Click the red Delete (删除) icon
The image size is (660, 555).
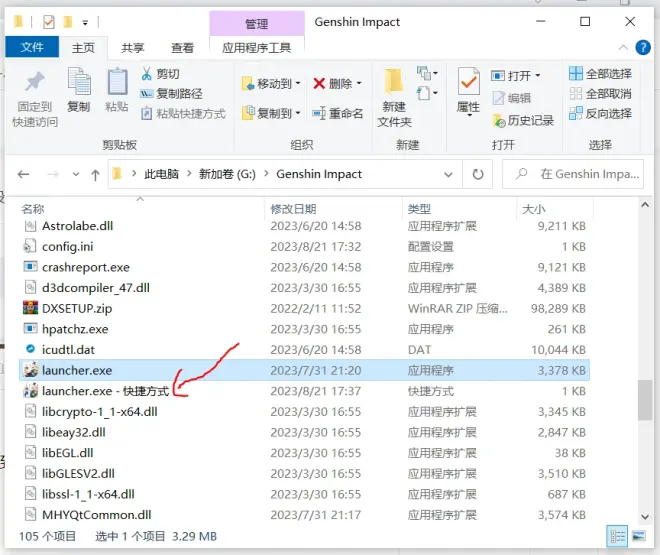(319, 84)
